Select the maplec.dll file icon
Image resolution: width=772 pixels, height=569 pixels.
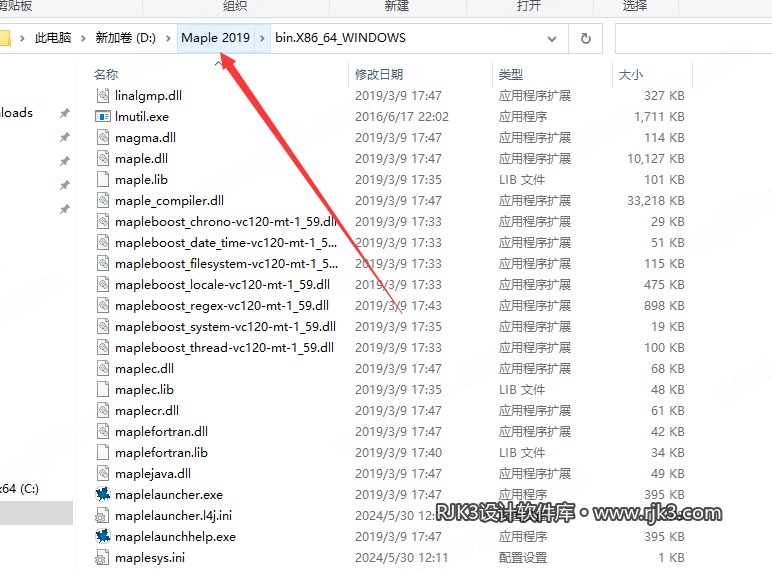[102, 369]
